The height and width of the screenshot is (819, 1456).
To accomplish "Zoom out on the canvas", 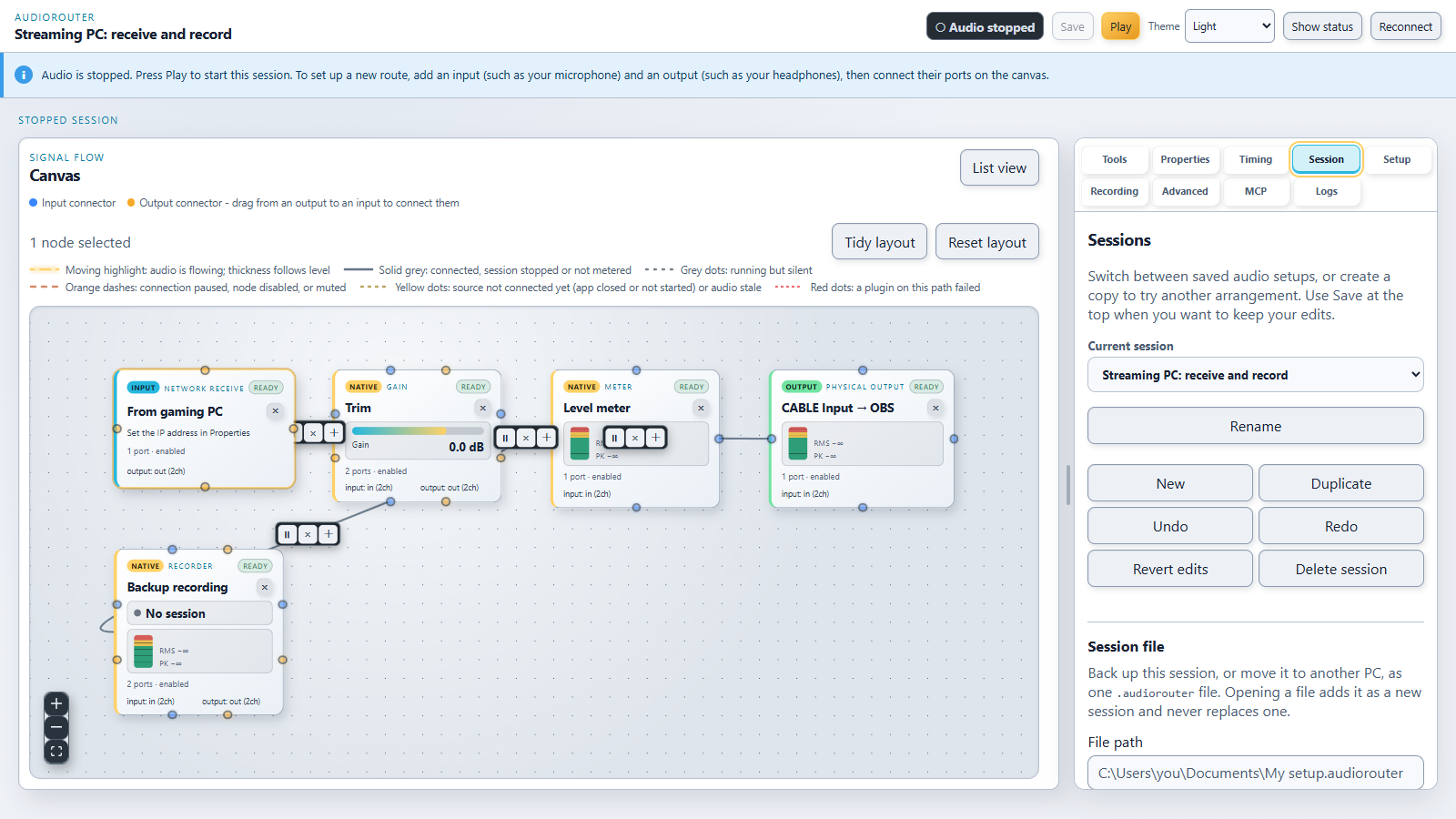I will (56, 727).
